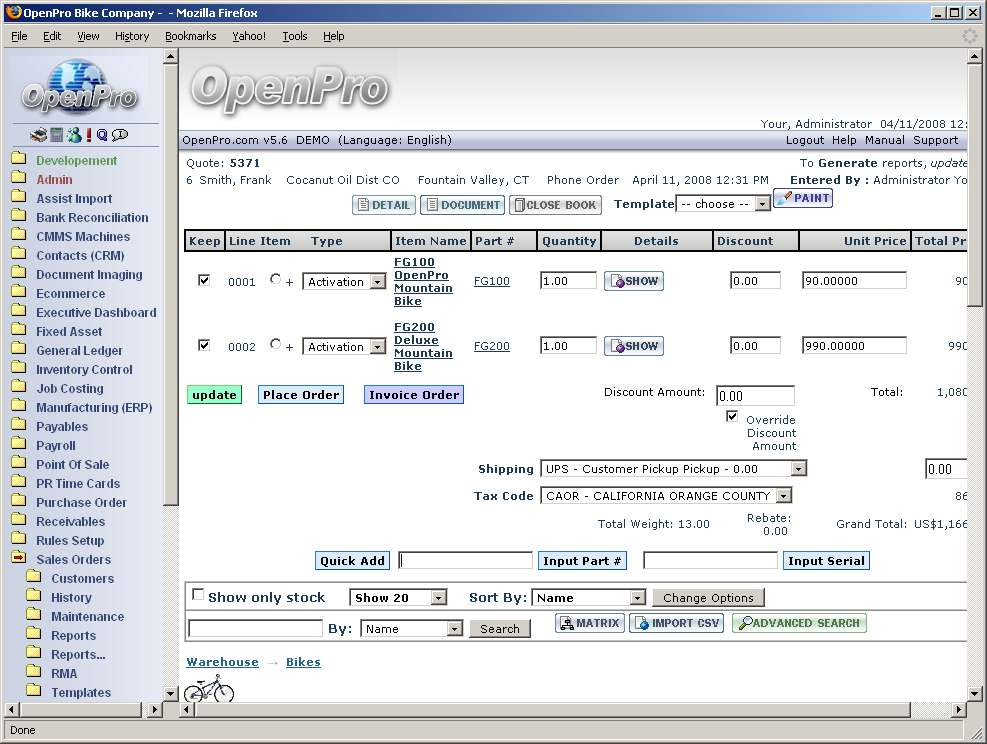The image size is (987, 744).
Task: Click the red exclamation mark icon
Action: pos(89,135)
